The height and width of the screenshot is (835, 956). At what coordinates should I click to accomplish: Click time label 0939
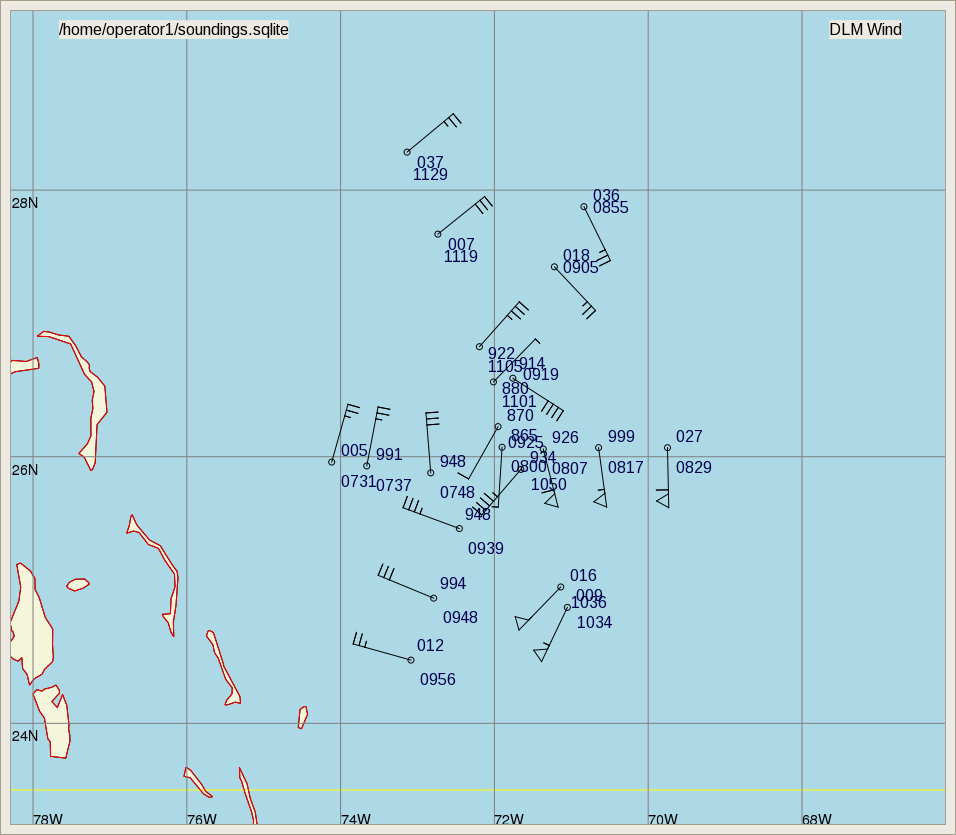486,549
